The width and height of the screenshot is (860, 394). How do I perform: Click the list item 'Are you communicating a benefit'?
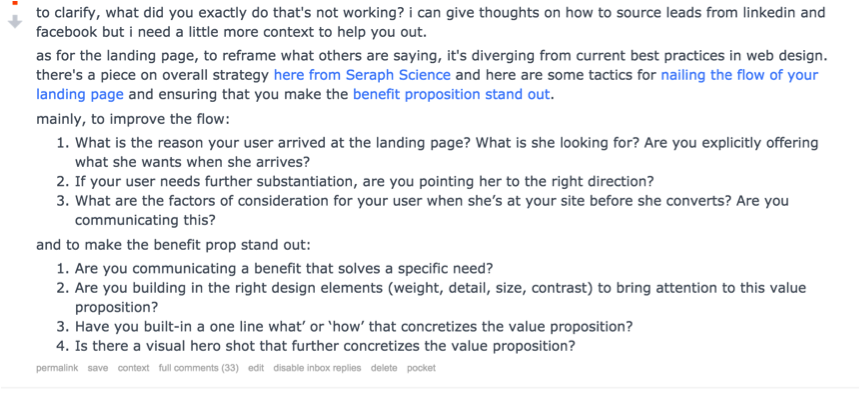(275, 269)
